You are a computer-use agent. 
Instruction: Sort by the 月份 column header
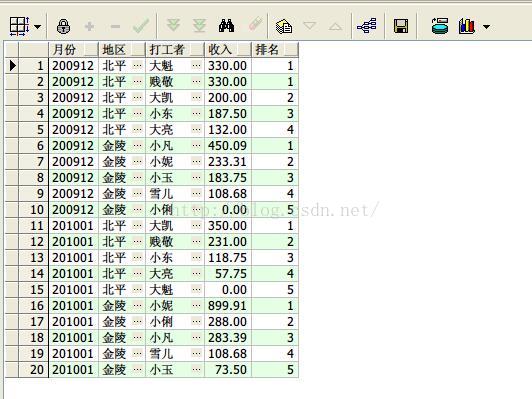pyautogui.click(x=74, y=50)
